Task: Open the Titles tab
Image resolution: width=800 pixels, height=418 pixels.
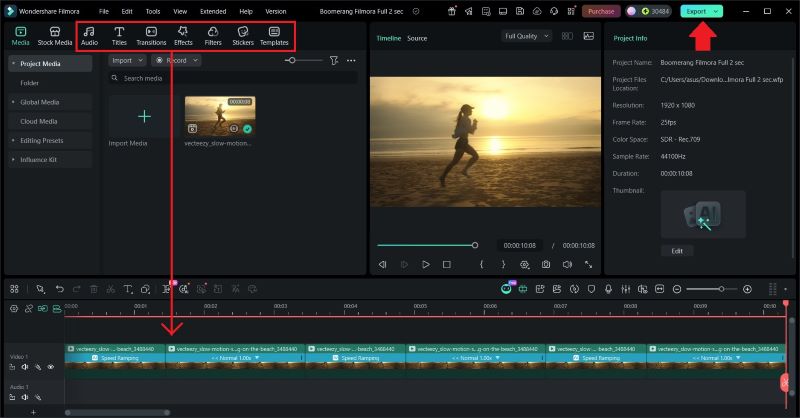Action: click(x=119, y=36)
